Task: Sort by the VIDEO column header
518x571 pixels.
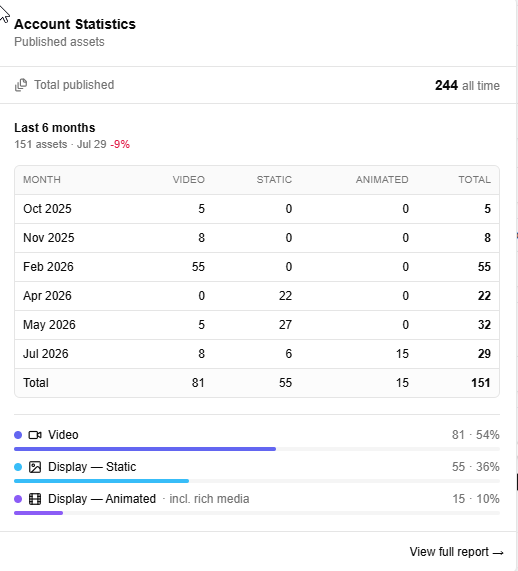Action: coord(189,180)
